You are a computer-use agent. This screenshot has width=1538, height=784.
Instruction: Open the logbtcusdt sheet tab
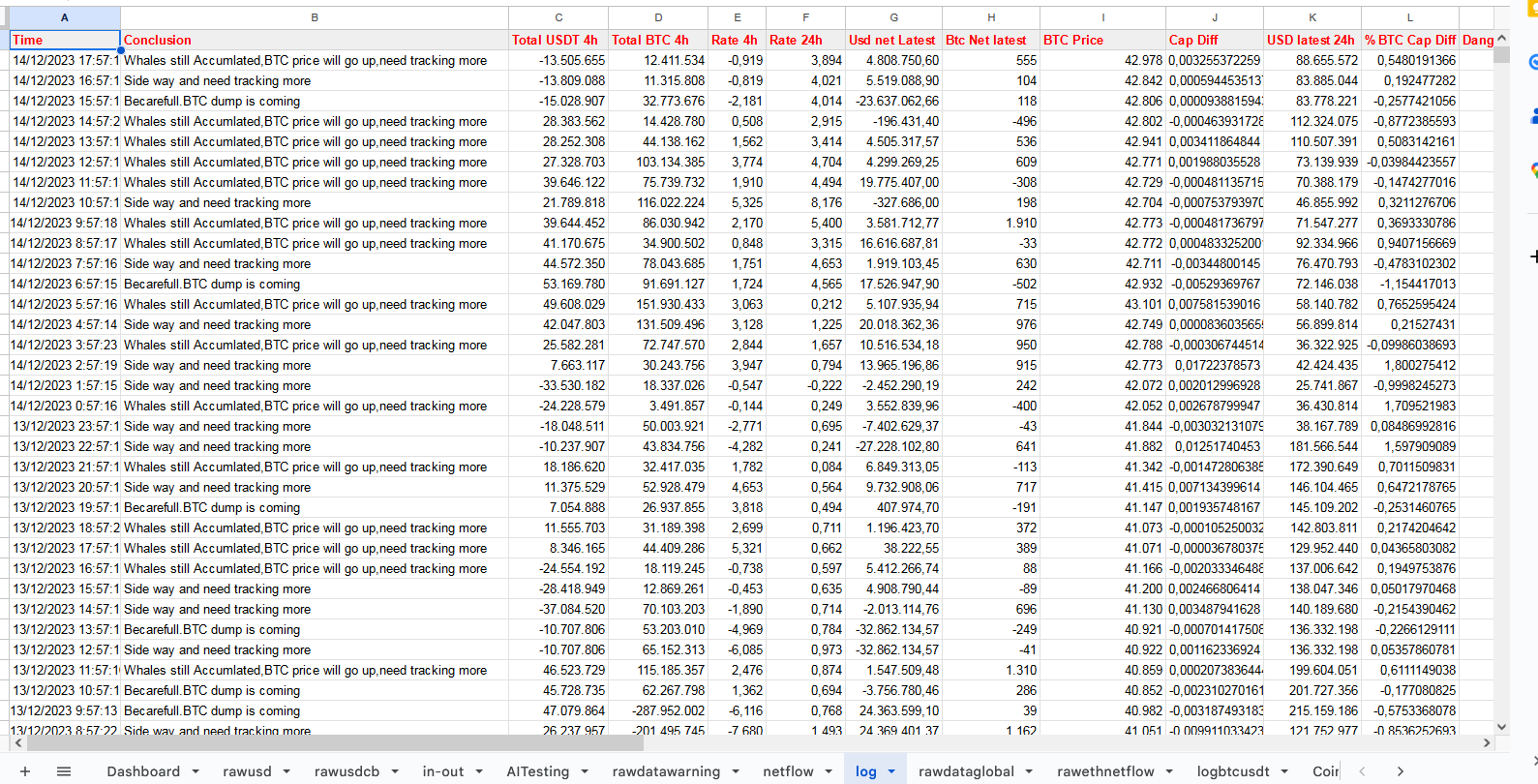[1233, 771]
